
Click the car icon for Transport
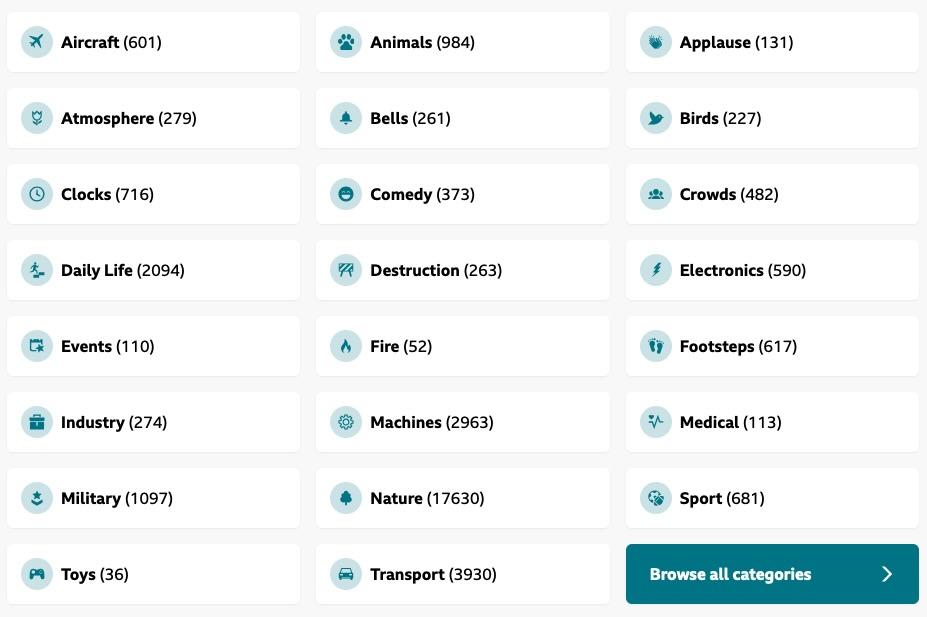tap(346, 574)
